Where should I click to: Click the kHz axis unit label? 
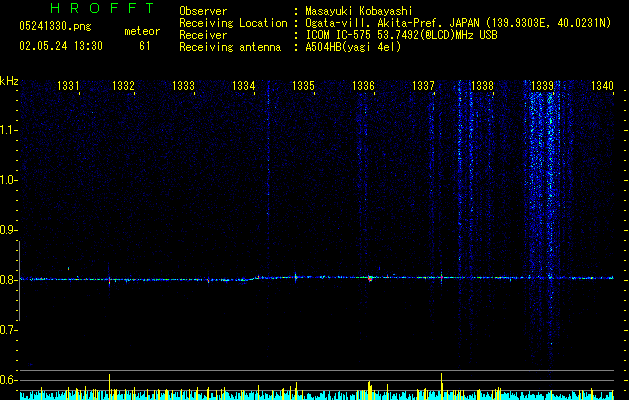pos(9,81)
